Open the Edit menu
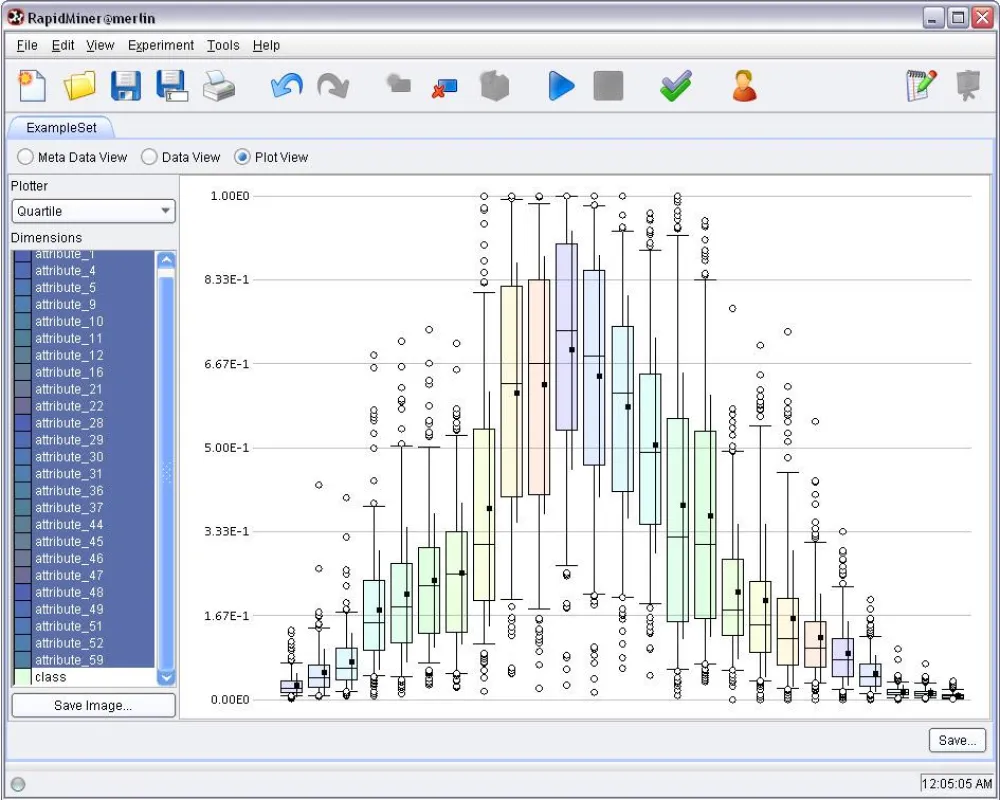1000x800 pixels. pos(62,45)
